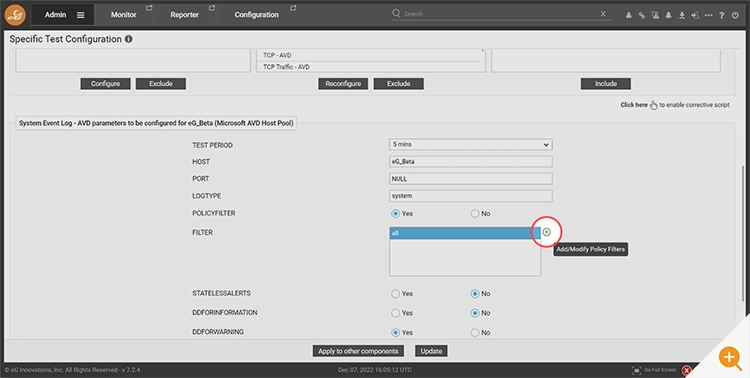This screenshot has width=750, height=378.
Task: Open the three-dots more options icon
Action: click(708, 15)
